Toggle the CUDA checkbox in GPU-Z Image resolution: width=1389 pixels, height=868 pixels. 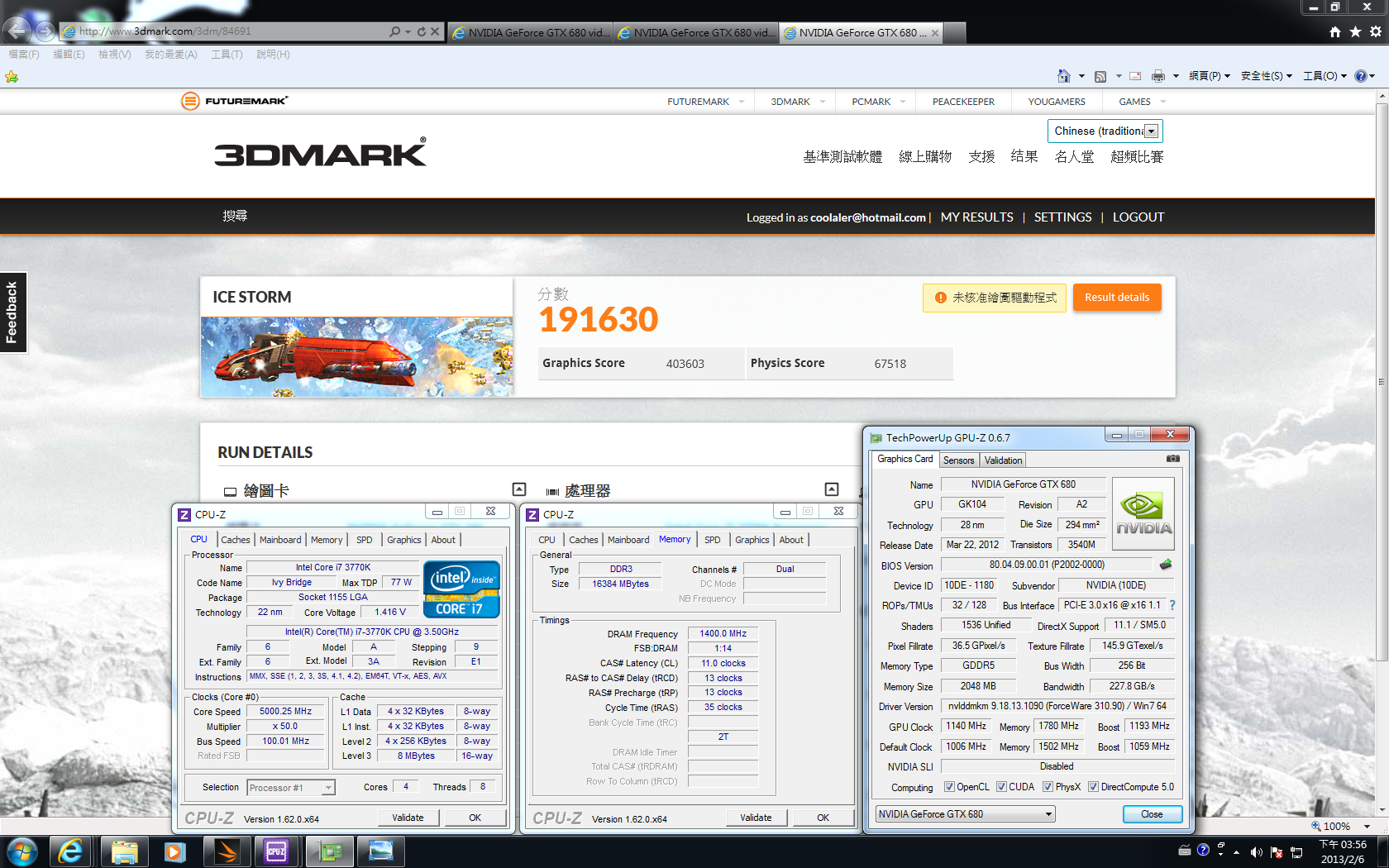(x=1001, y=787)
